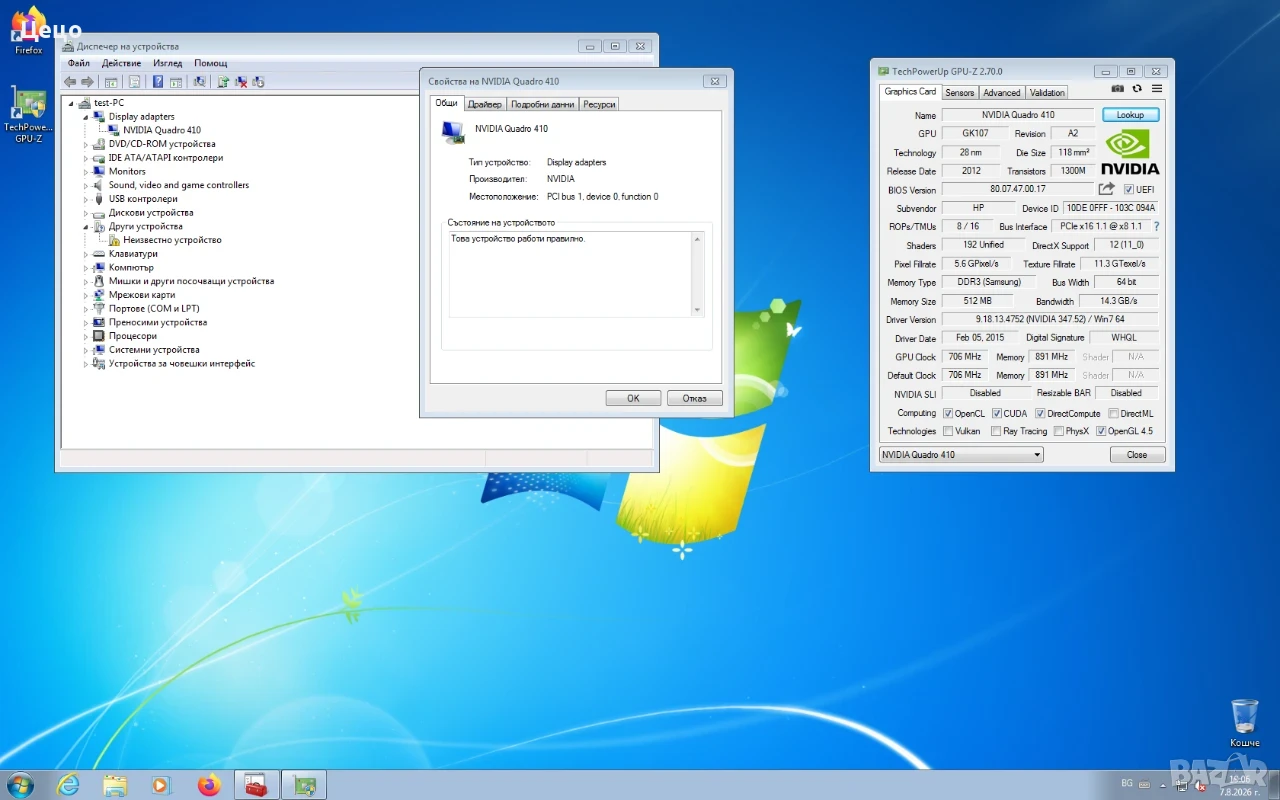The image size is (1280, 800).
Task: Switch to the Sensors tab in GPU-Z
Action: pyautogui.click(x=960, y=92)
